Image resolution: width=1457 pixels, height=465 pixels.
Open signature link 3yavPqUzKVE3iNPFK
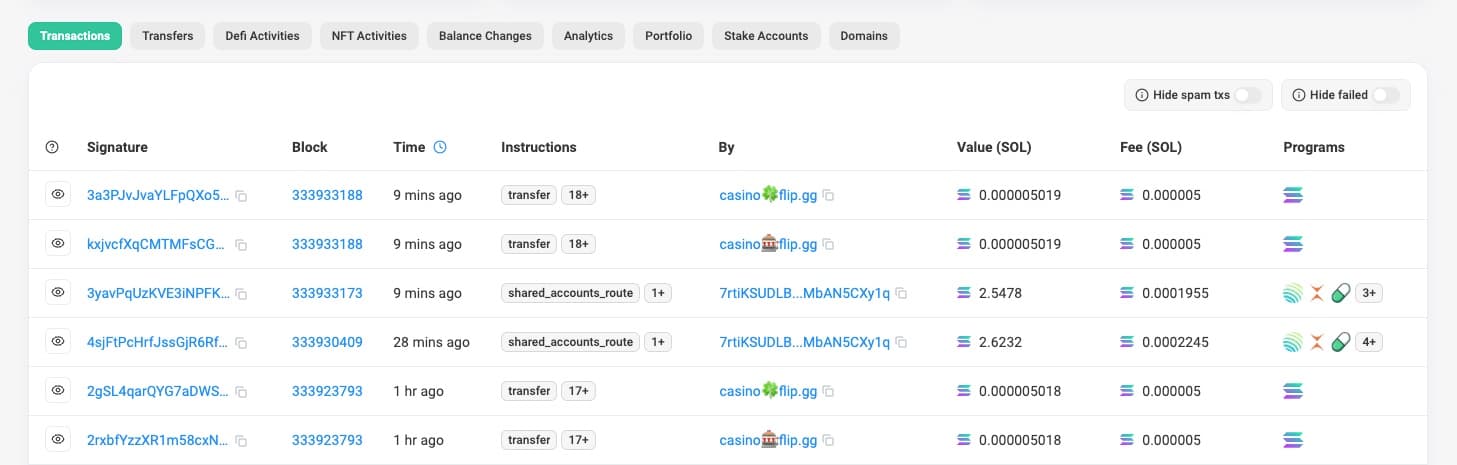158,293
